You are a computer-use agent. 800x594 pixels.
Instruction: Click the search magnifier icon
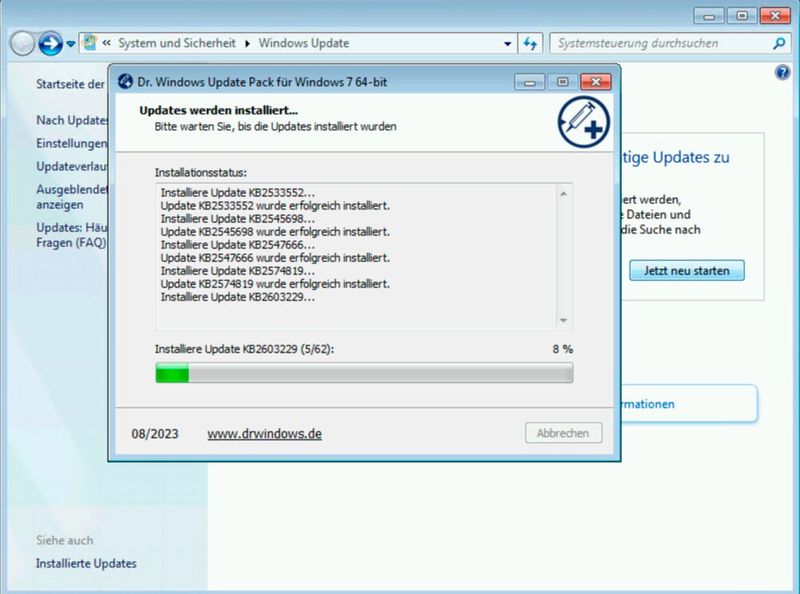[781, 43]
